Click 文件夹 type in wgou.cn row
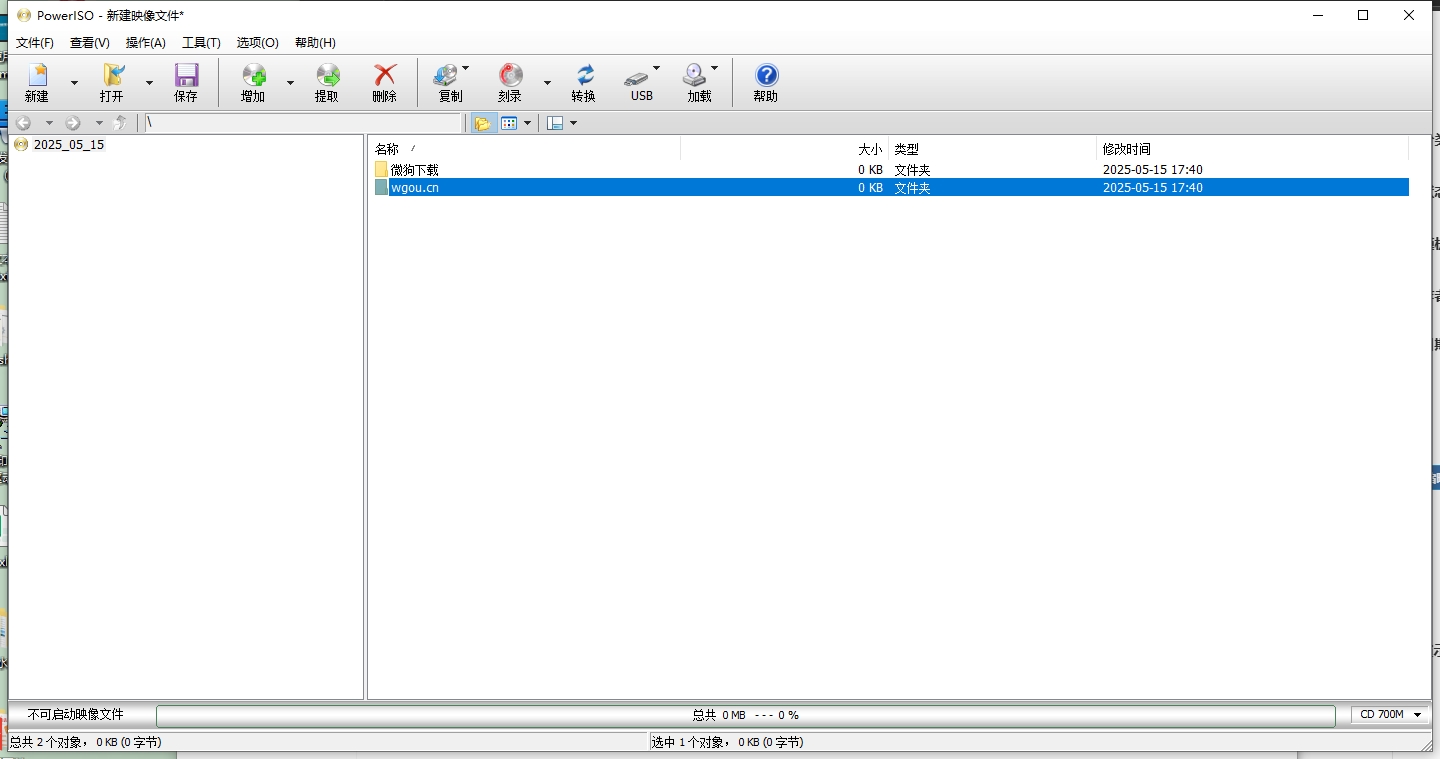 pos(912,188)
